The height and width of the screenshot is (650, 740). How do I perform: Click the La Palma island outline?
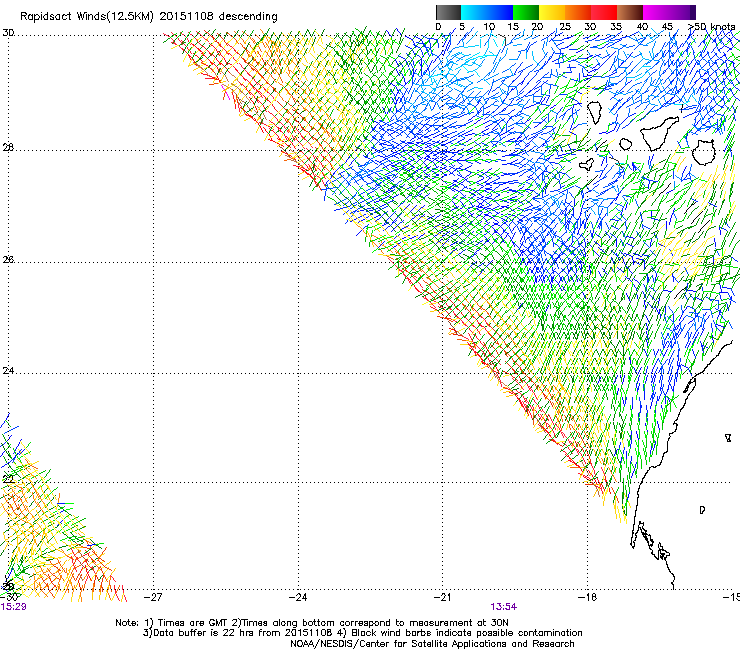[x=594, y=113]
